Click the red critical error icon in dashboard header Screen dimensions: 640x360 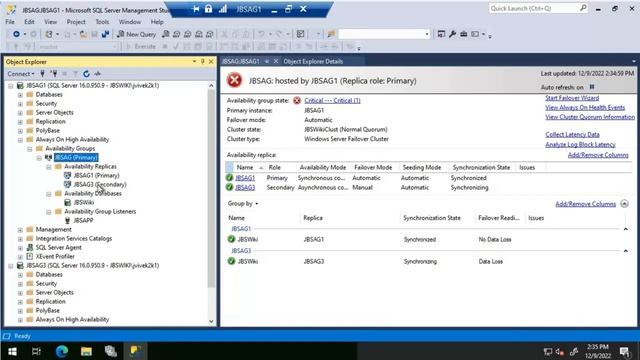[x=235, y=80]
